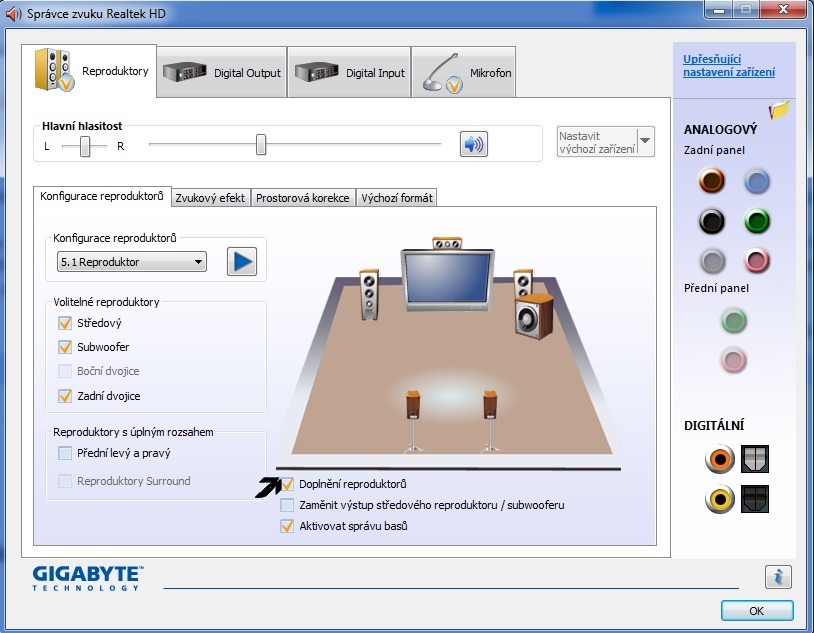814x633 pixels.
Task: Switch to the Digital Output tab
Action: click(222, 72)
